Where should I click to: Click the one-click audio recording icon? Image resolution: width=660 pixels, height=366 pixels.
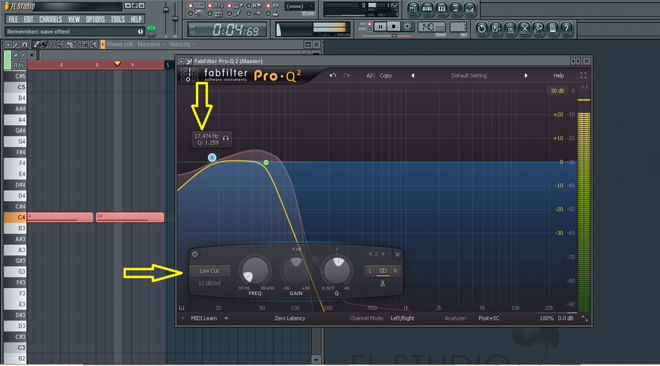click(x=524, y=28)
